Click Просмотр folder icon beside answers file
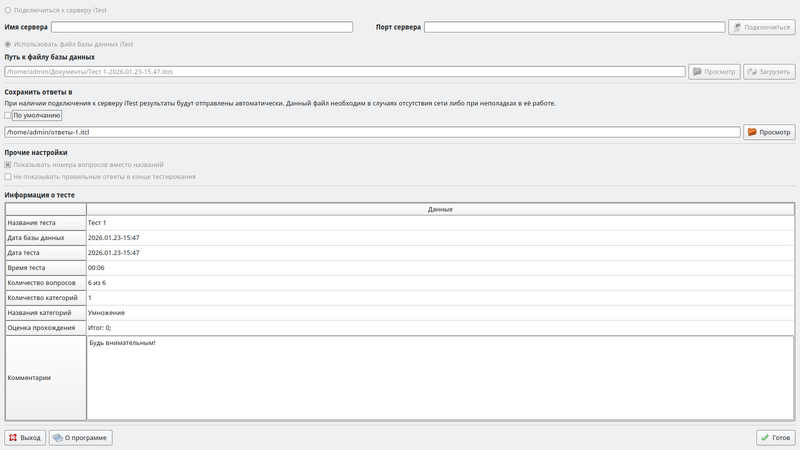The image size is (800, 450). (753, 132)
